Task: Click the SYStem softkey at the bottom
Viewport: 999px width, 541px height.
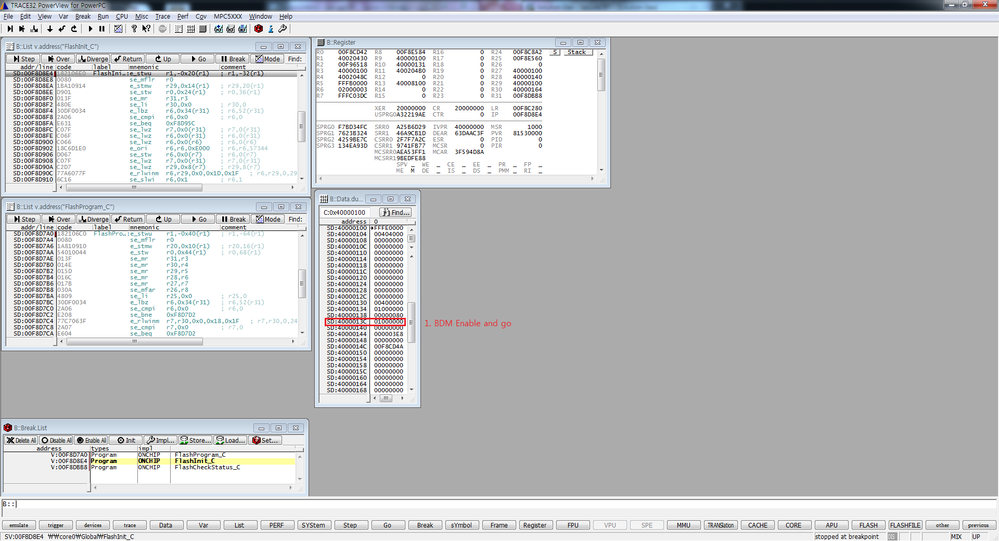Action: [313, 525]
